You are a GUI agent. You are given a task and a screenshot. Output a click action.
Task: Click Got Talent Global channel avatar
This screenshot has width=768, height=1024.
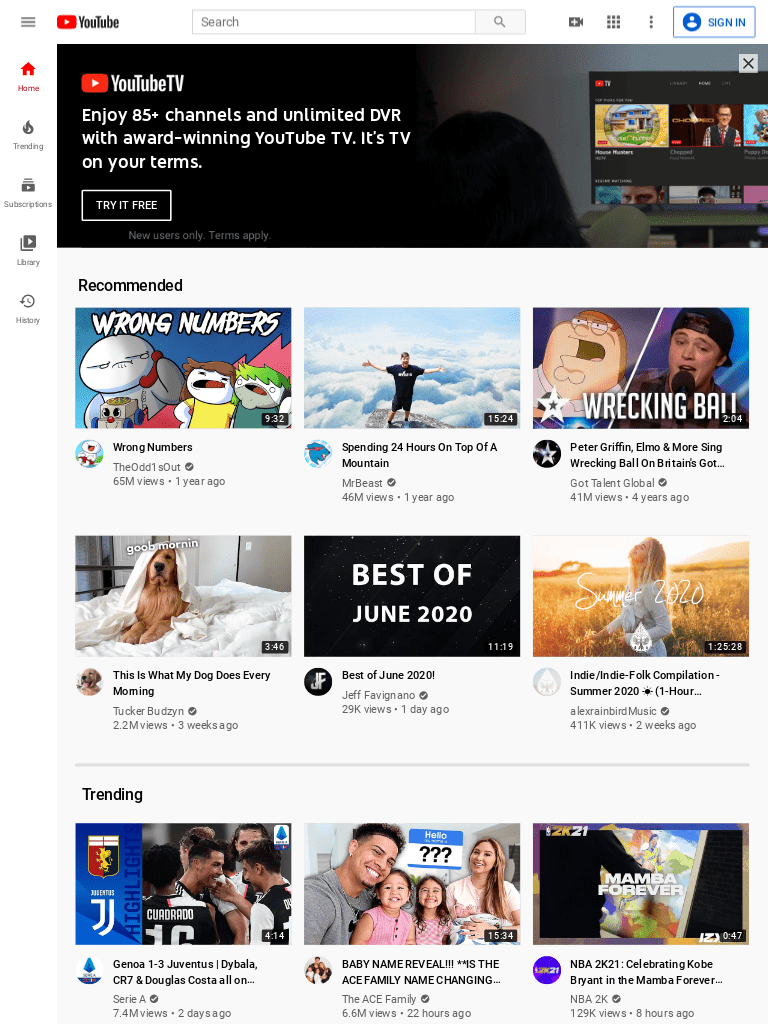tap(547, 453)
